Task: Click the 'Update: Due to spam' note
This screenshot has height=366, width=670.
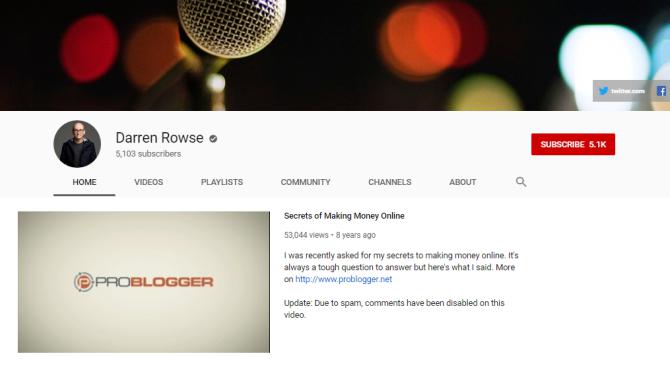Action: (x=394, y=309)
